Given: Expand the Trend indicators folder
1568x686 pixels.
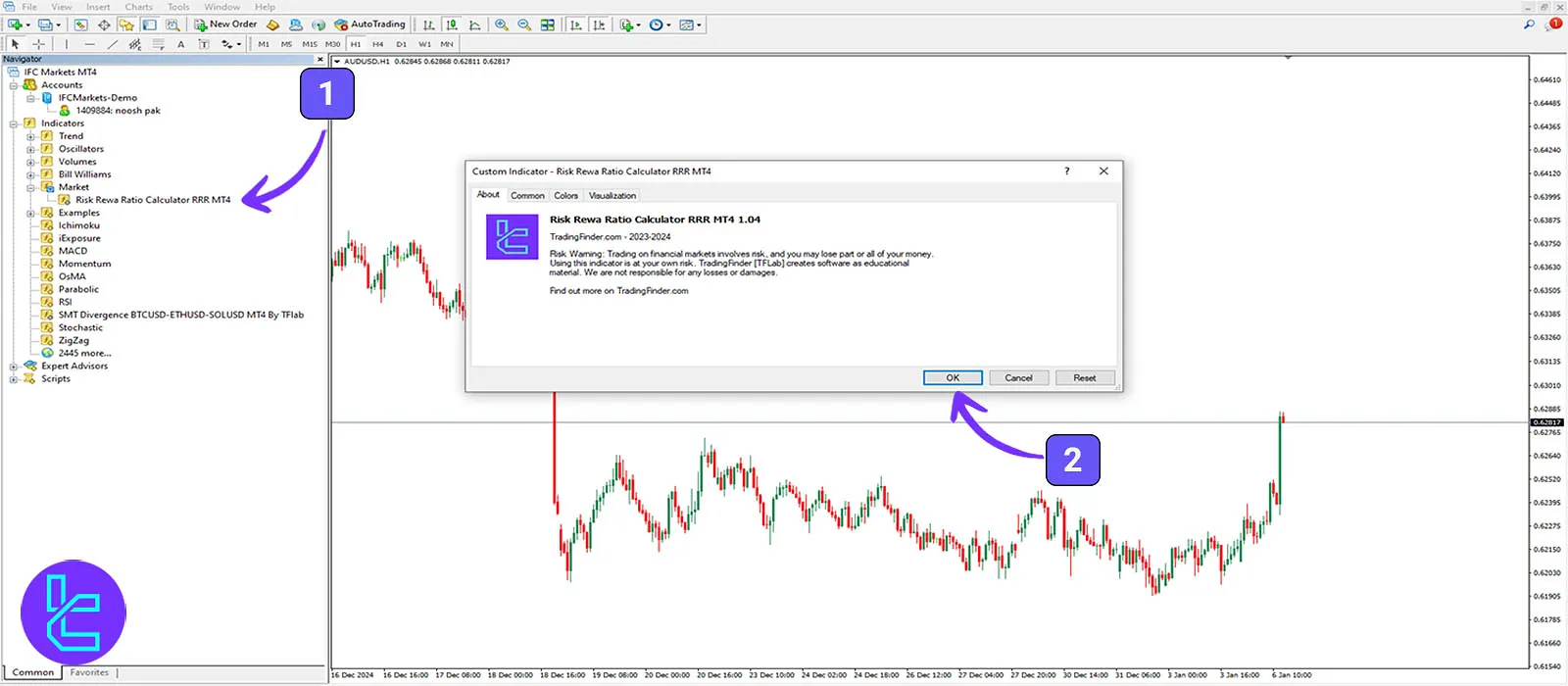Looking at the screenshot, I should pos(30,136).
